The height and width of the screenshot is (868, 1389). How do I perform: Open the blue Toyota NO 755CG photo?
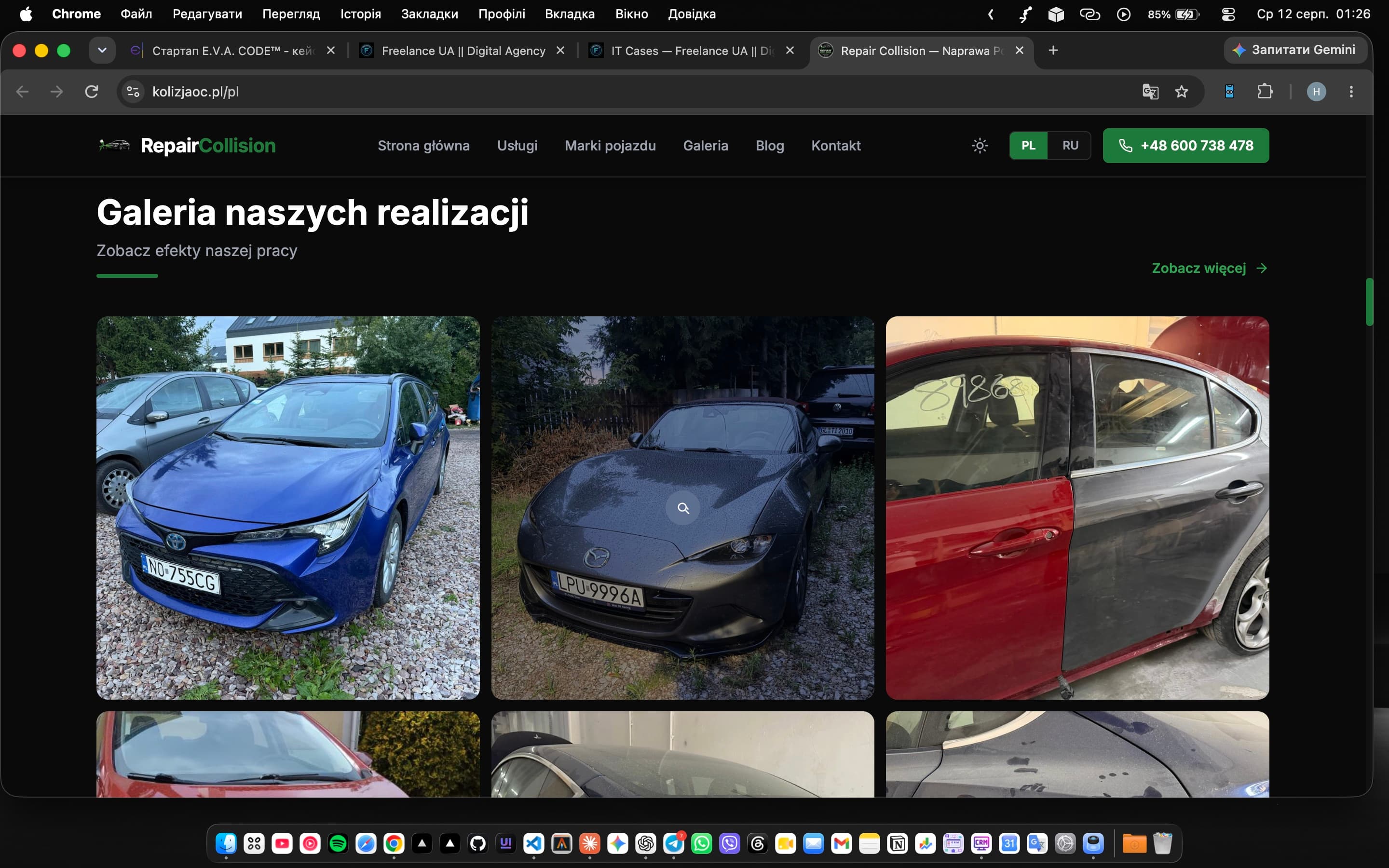[x=288, y=507]
